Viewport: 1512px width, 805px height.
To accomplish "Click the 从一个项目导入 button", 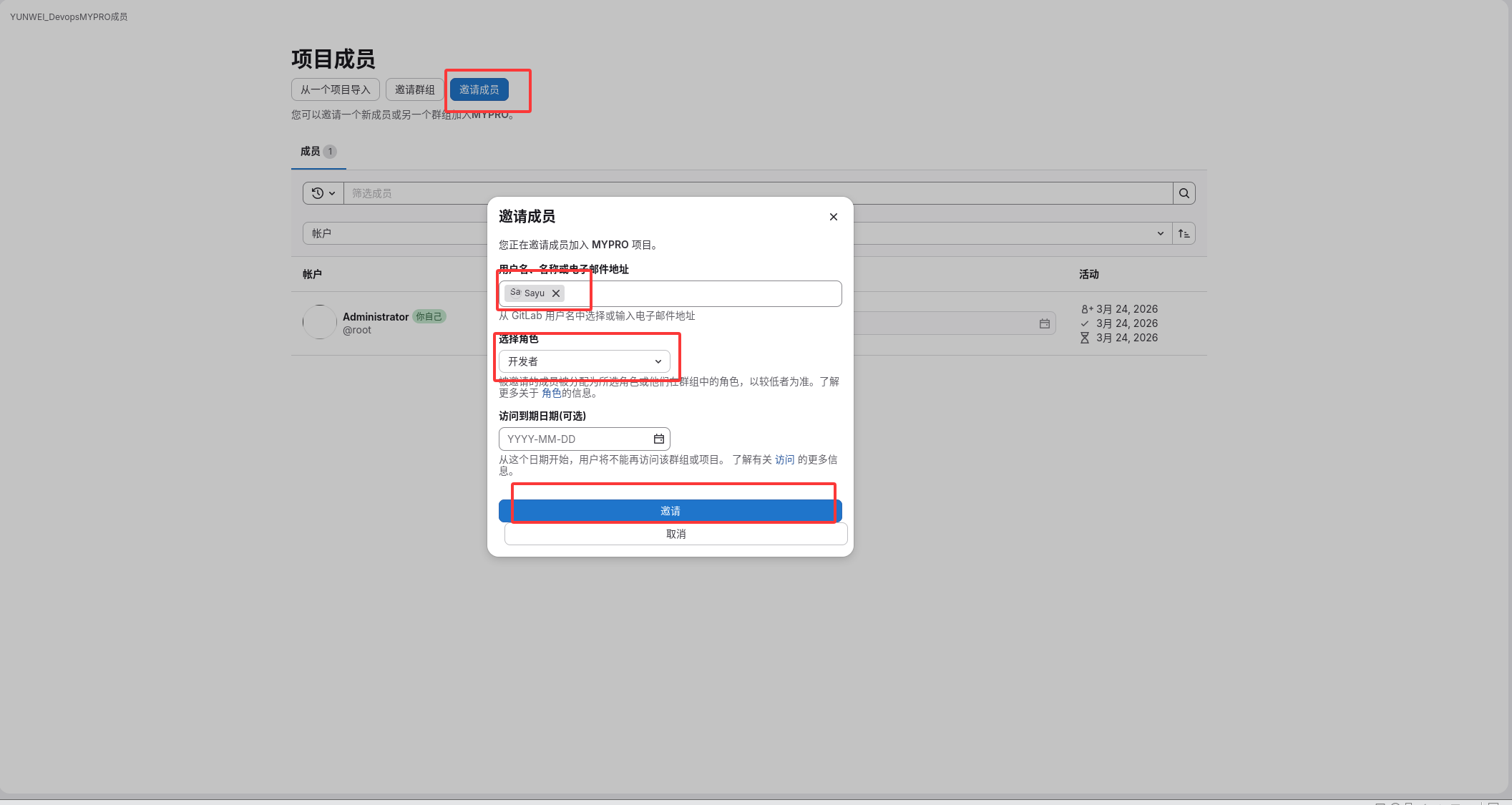I will point(335,89).
